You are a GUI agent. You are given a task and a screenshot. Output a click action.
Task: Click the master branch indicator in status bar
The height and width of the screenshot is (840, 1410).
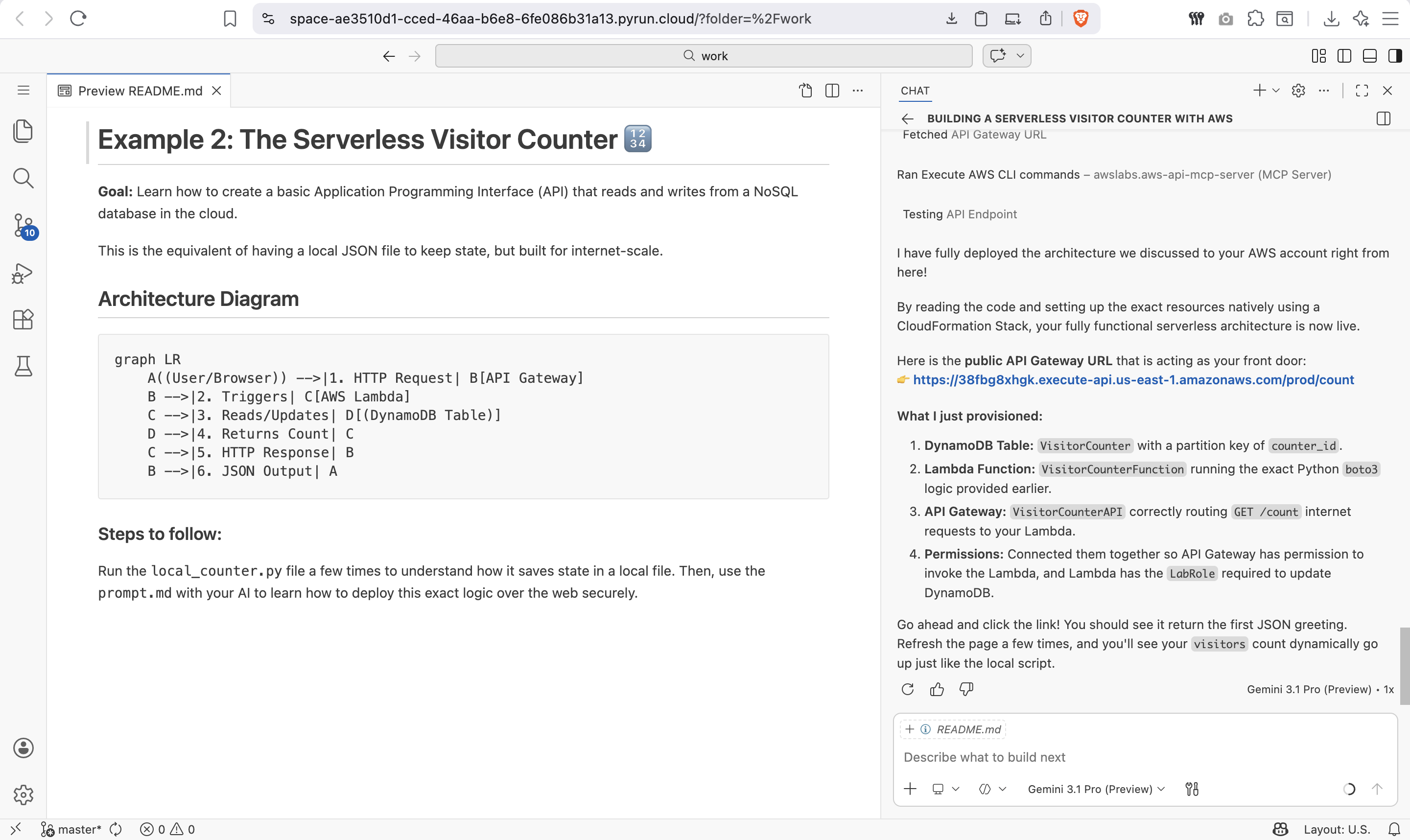point(71,829)
